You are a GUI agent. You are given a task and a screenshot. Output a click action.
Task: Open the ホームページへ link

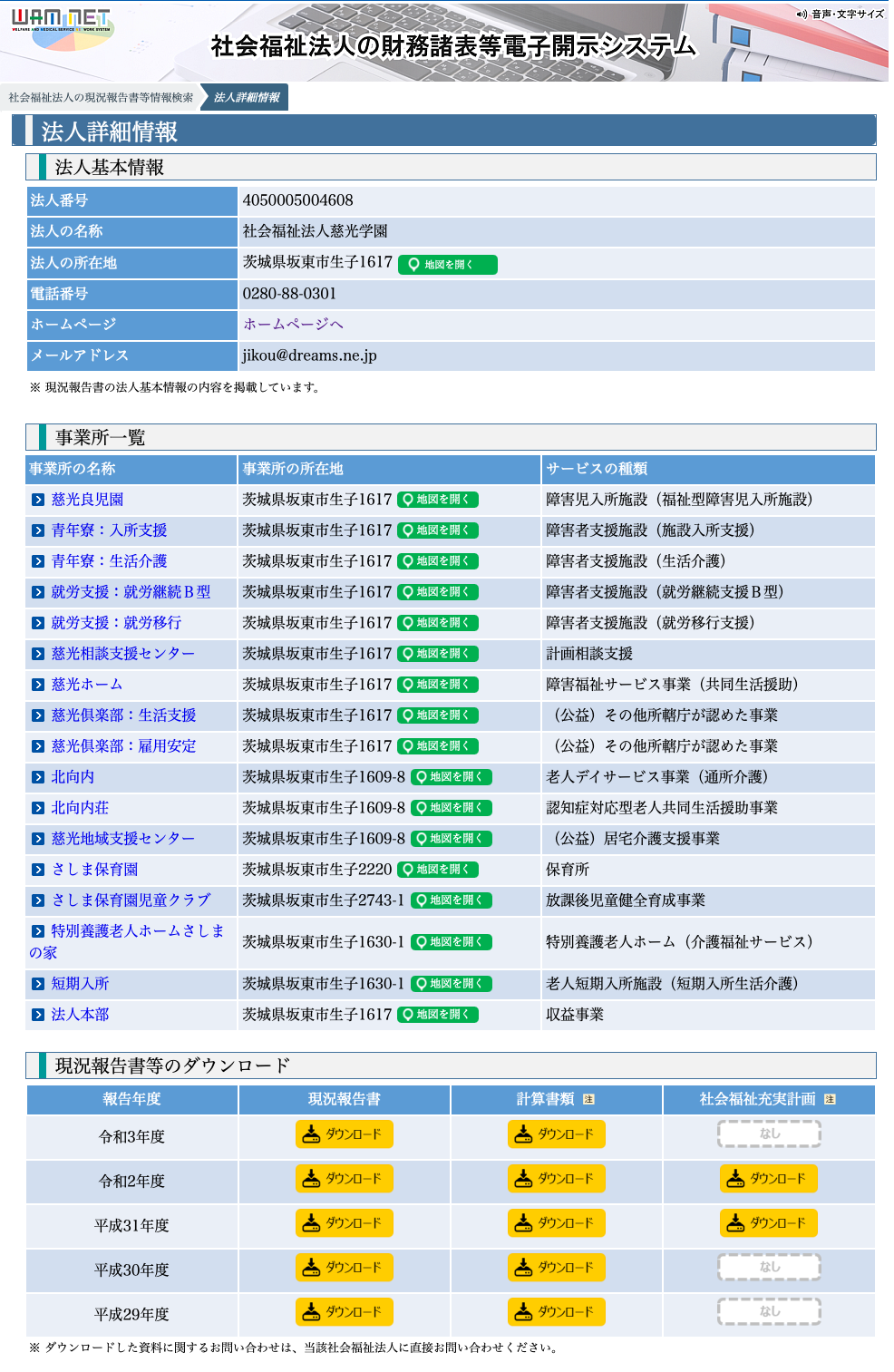click(293, 325)
